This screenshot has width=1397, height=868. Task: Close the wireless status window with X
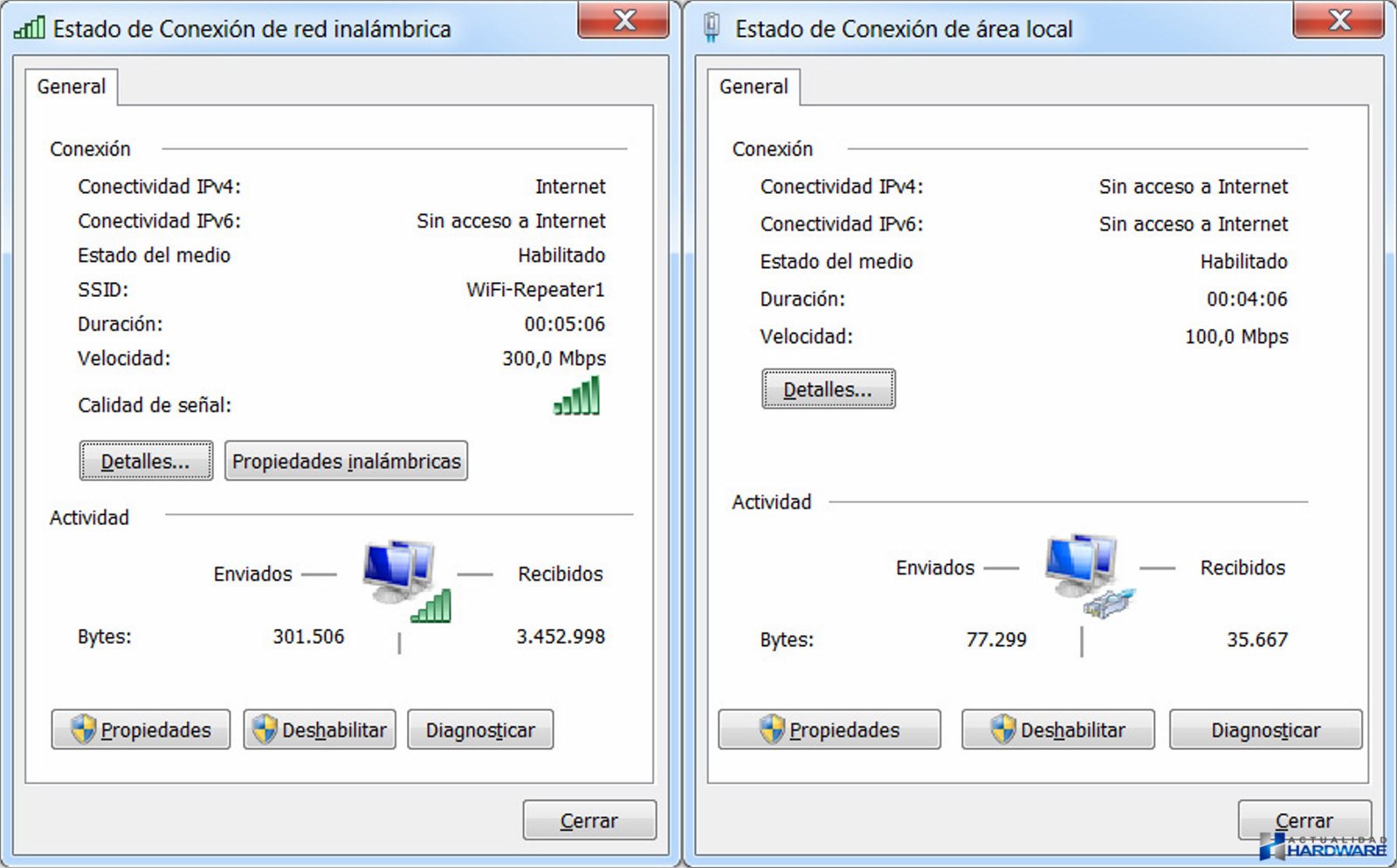(623, 20)
